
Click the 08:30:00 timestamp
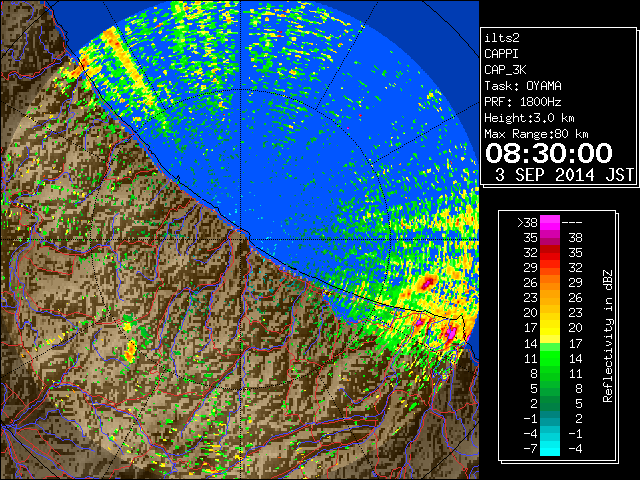click(x=549, y=153)
